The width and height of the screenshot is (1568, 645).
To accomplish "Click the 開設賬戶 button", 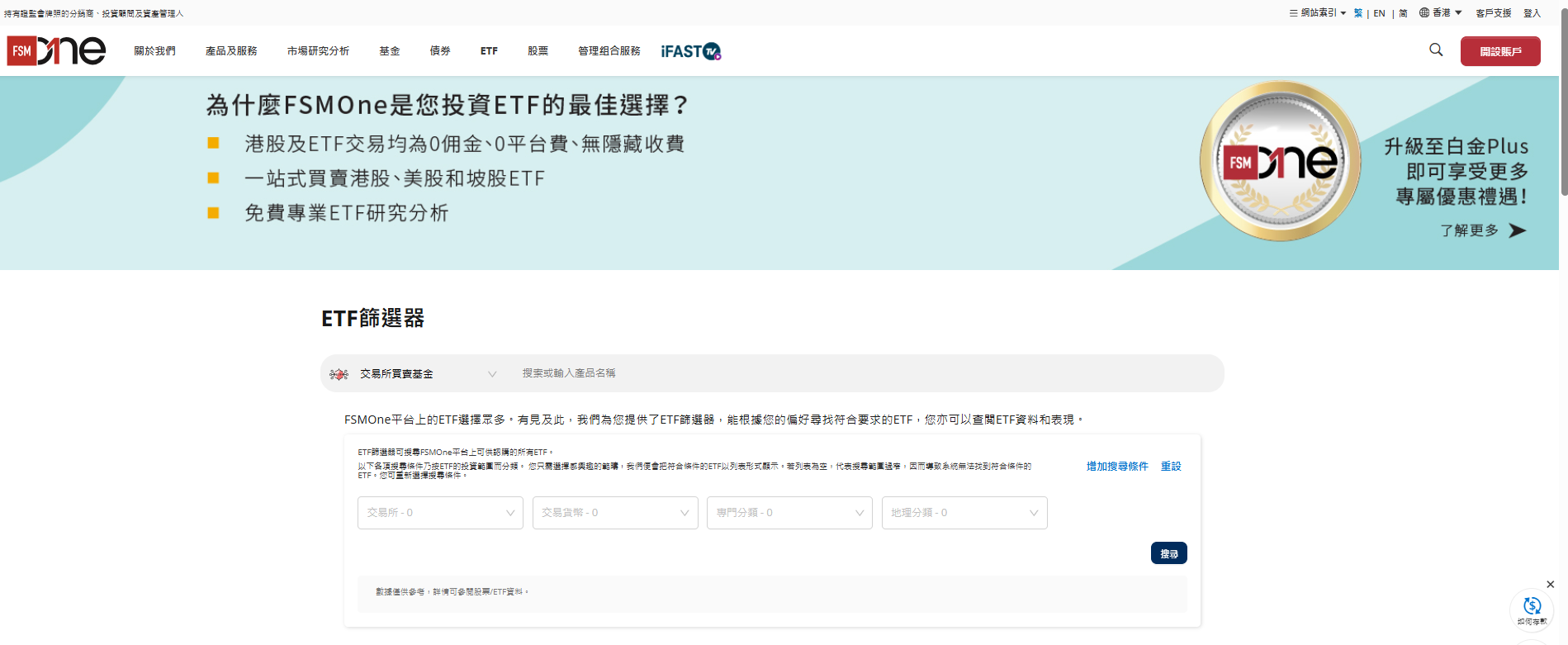I will click(1500, 51).
